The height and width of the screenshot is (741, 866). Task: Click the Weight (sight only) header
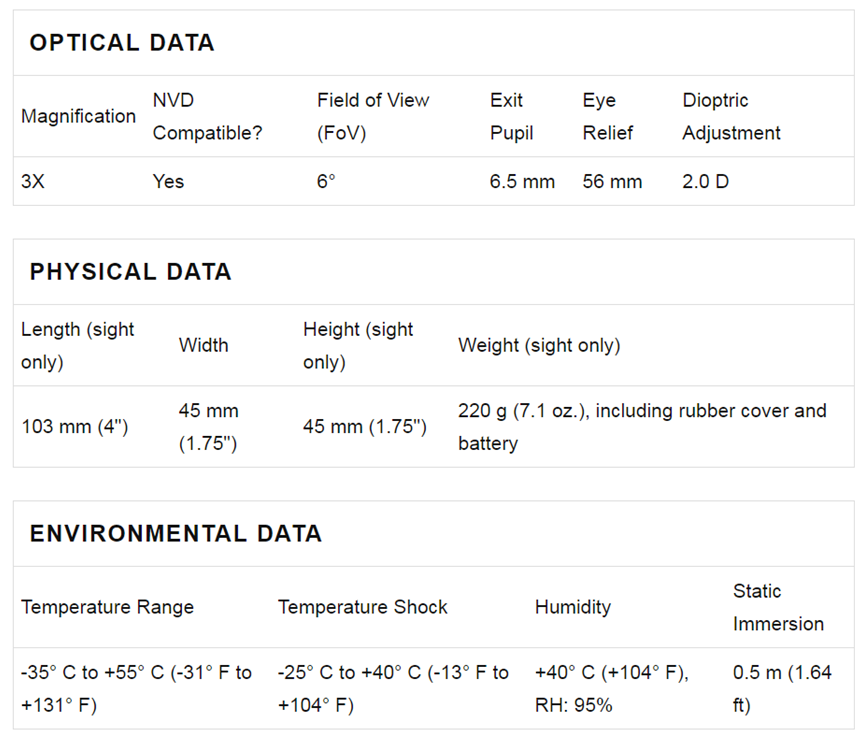pyautogui.click(x=539, y=346)
